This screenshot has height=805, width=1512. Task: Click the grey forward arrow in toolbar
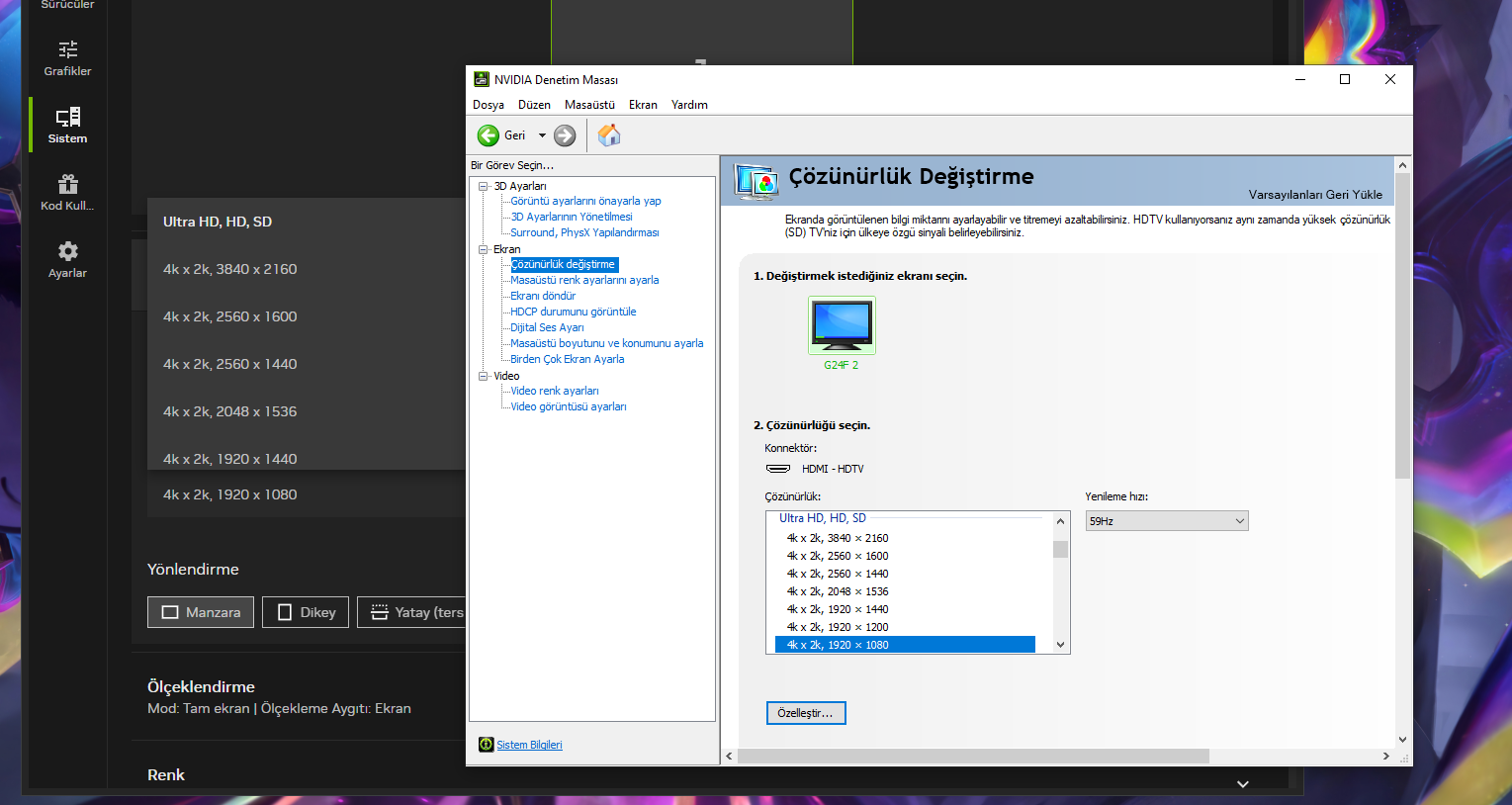click(565, 135)
